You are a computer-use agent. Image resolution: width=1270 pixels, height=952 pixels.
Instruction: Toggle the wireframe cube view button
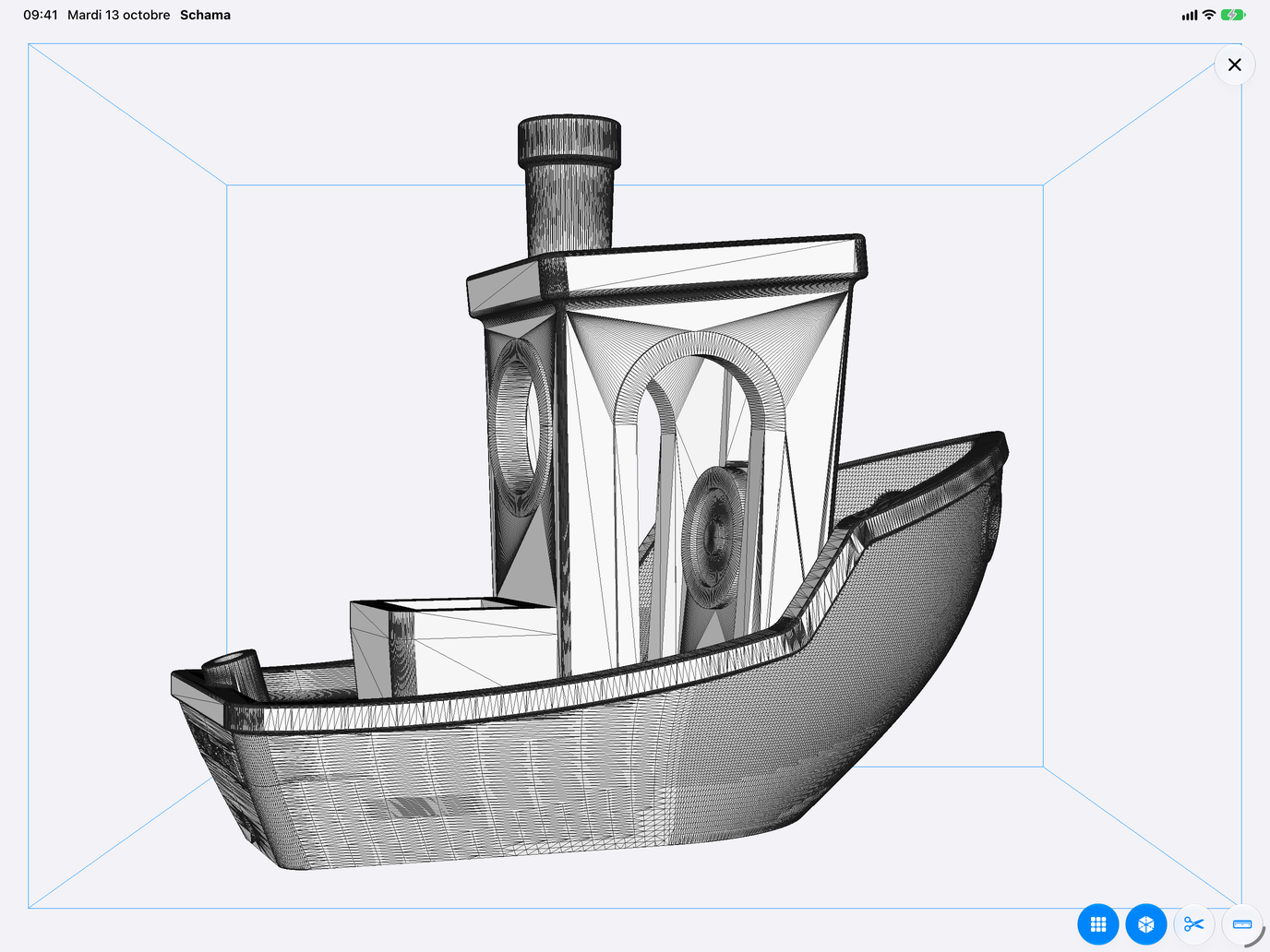1146,924
